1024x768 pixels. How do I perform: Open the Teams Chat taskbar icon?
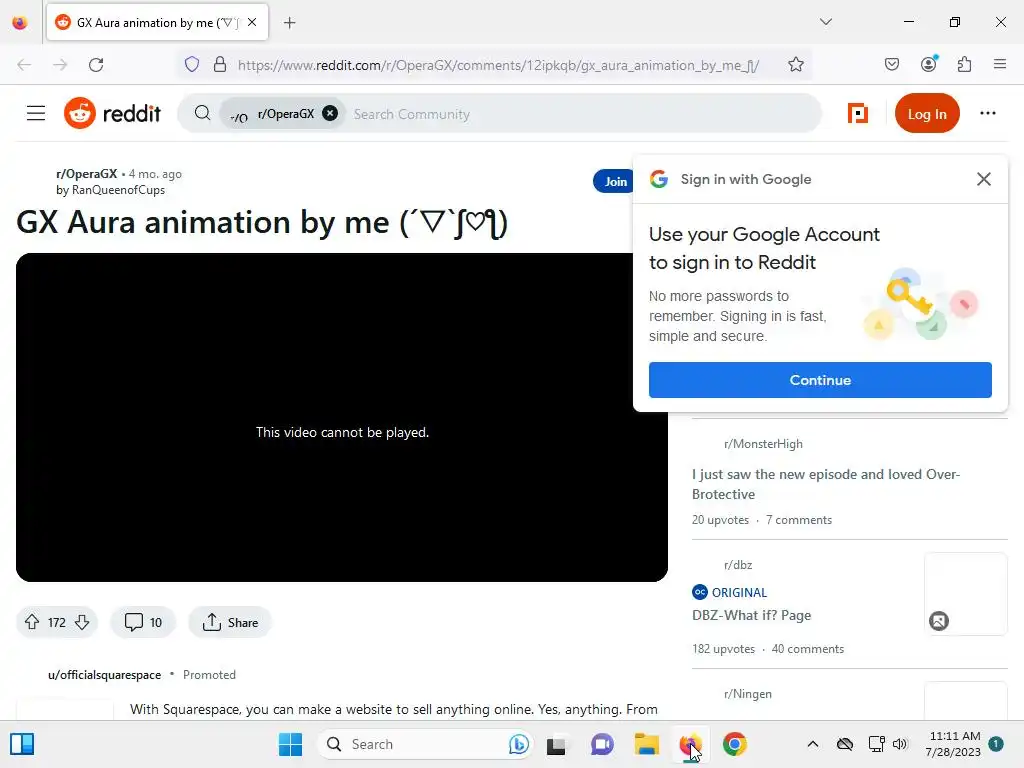coord(602,744)
